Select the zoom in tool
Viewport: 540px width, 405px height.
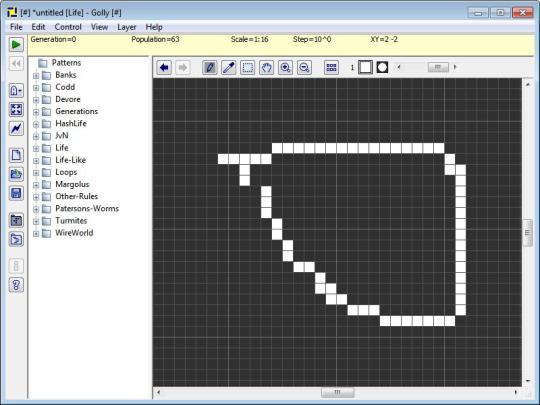pyautogui.click(x=285, y=67)
